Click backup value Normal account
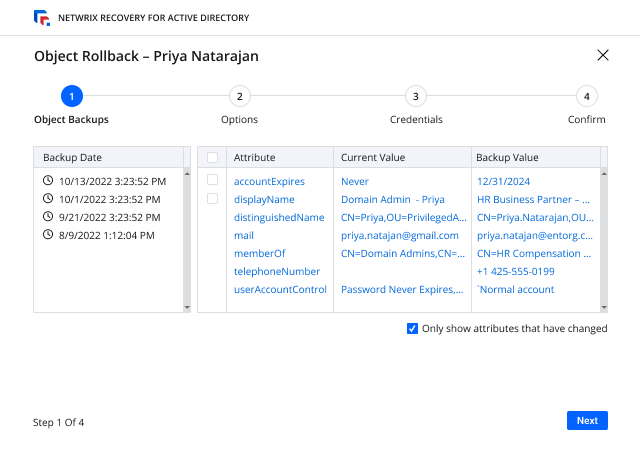 (x=516, y=289)
